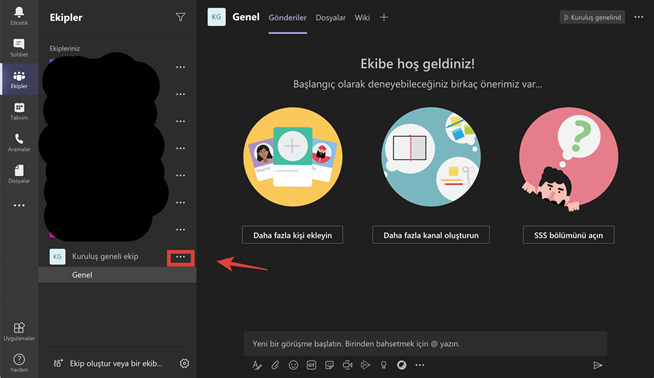Click in the Yeni bir görüşme başlatın box
654x378 pixels.
pos(425,344)
